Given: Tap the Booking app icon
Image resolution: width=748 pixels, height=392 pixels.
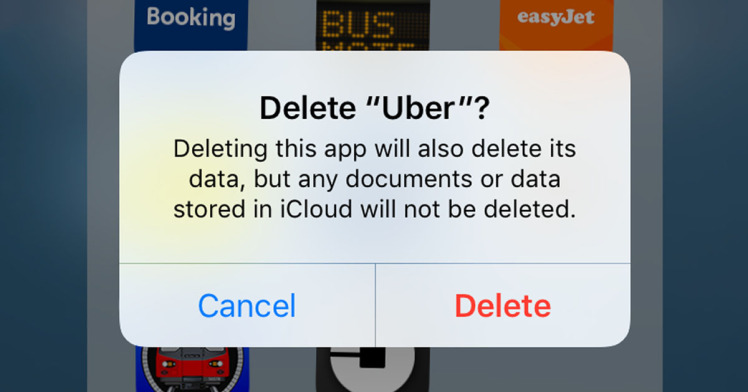Looking at the screenshot, I should click(x=191, y=25).
